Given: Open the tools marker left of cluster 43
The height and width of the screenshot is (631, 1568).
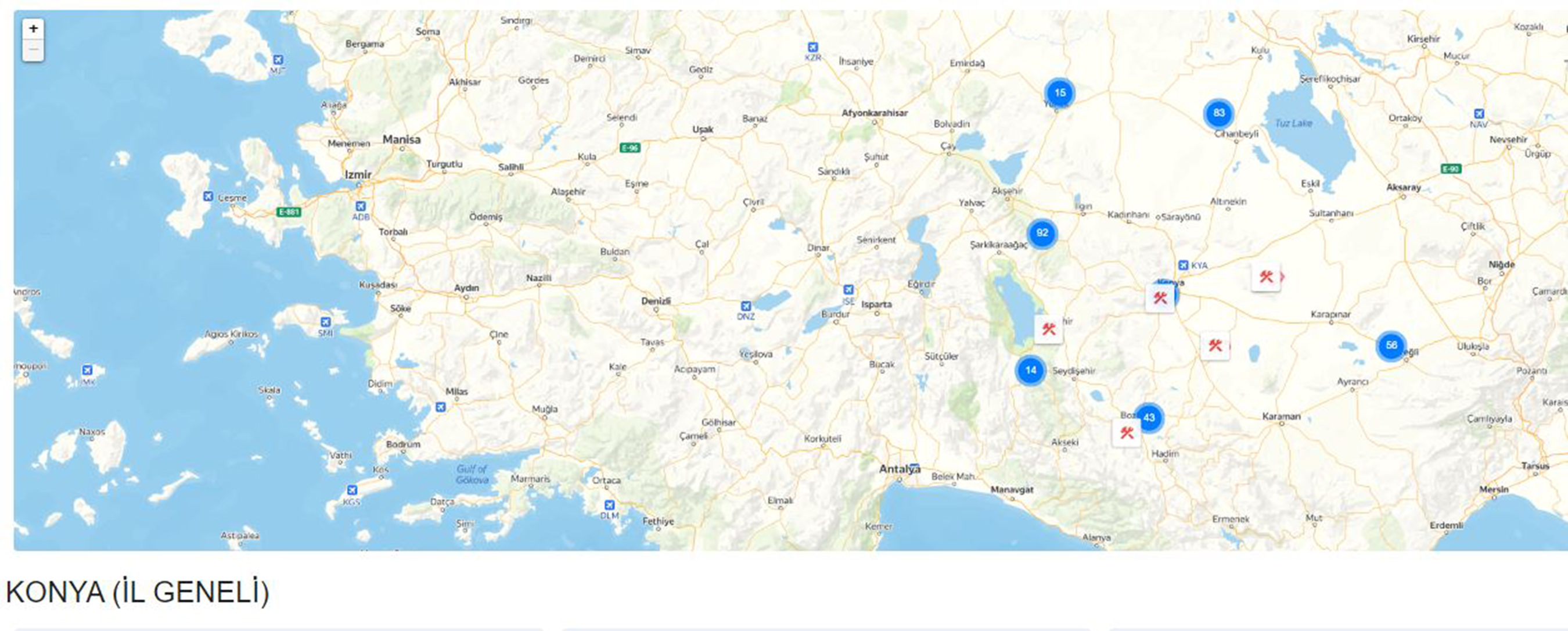Looking at the screenshot, I should [x=1126, y=433].
